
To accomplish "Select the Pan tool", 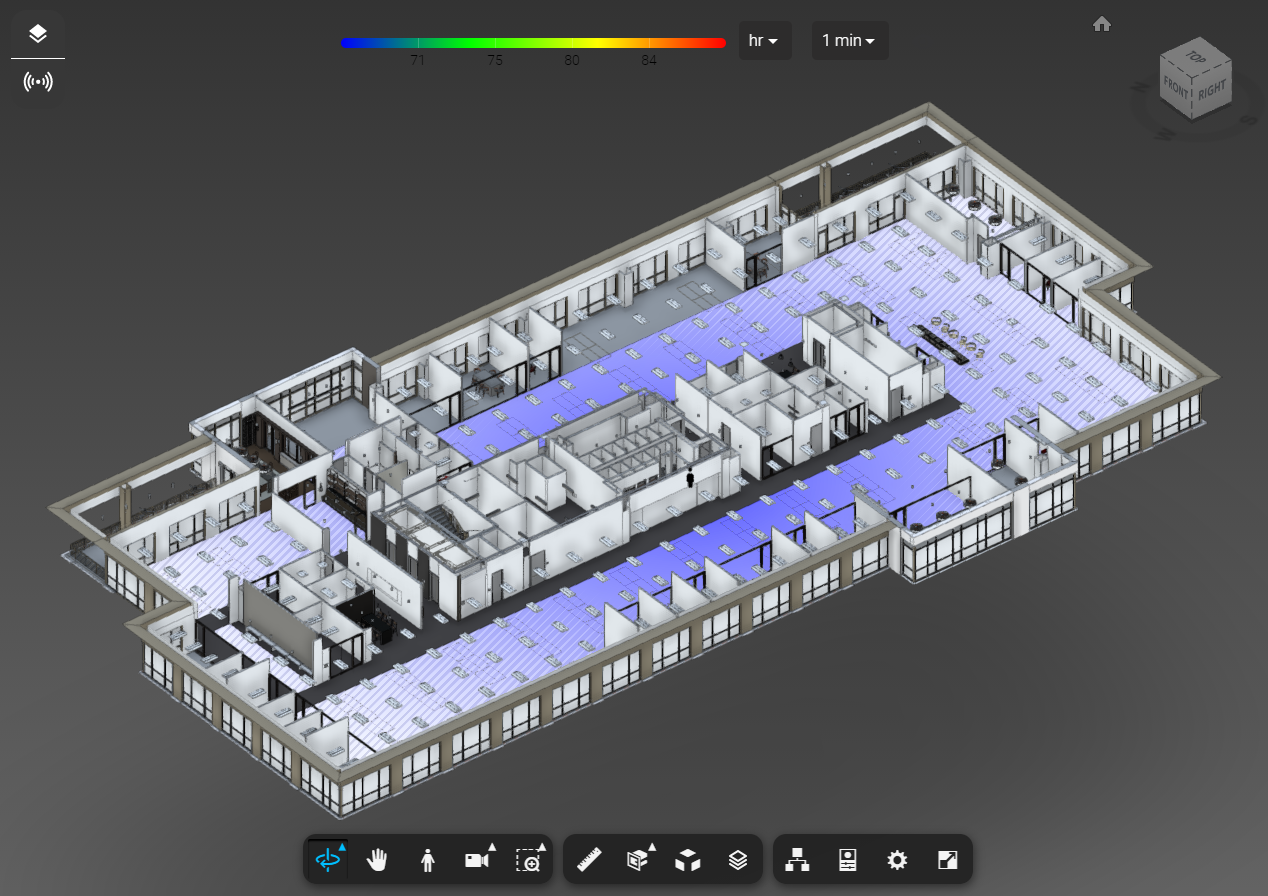I will (x=377, y=859).
